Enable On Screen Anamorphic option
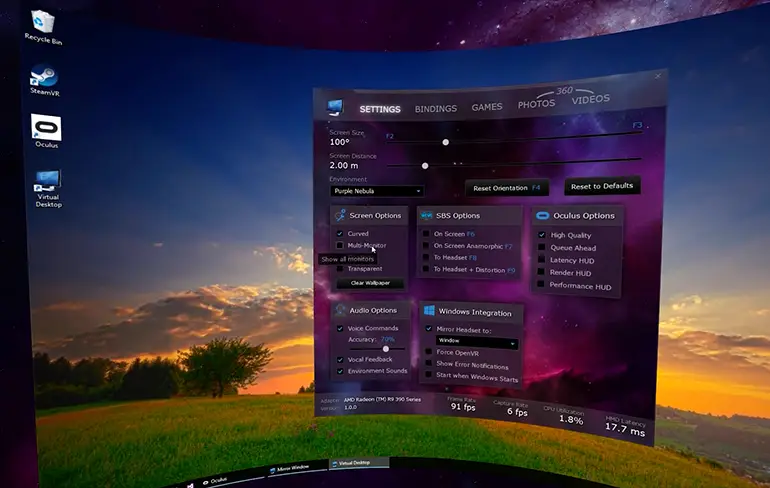The width and height of the screenshot is (770, 488). [426, 245]
